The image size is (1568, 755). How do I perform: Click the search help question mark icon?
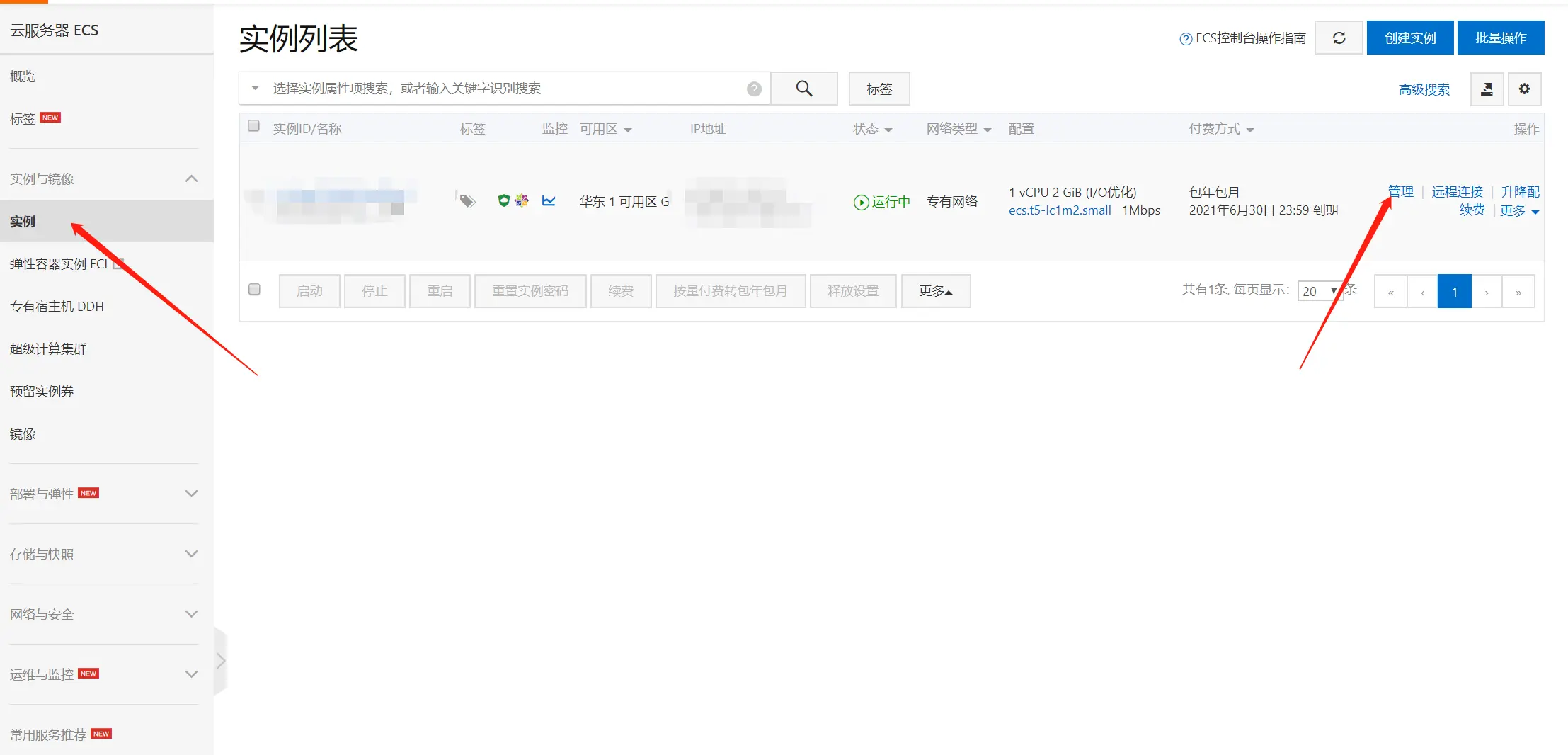(x=754, y=89)
